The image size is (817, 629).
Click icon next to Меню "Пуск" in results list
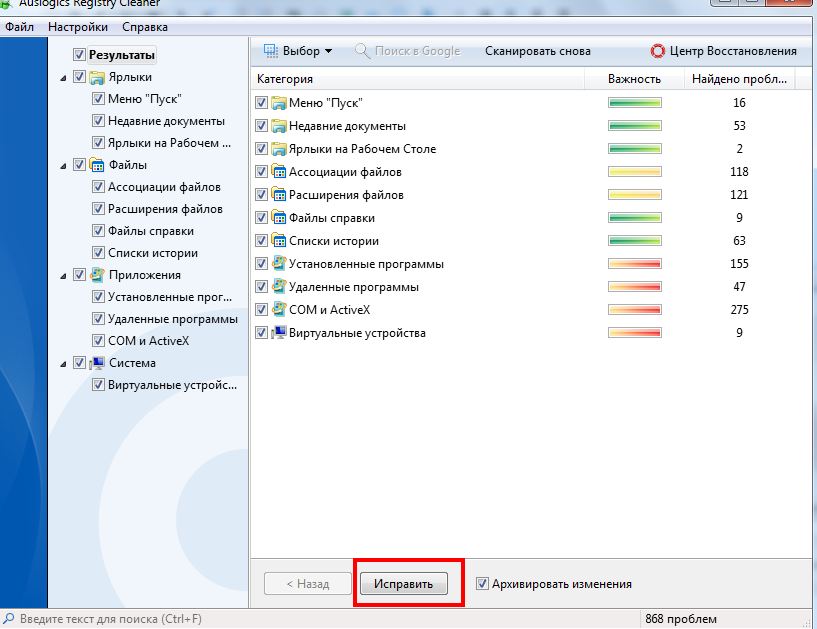[x=279, y=103]
